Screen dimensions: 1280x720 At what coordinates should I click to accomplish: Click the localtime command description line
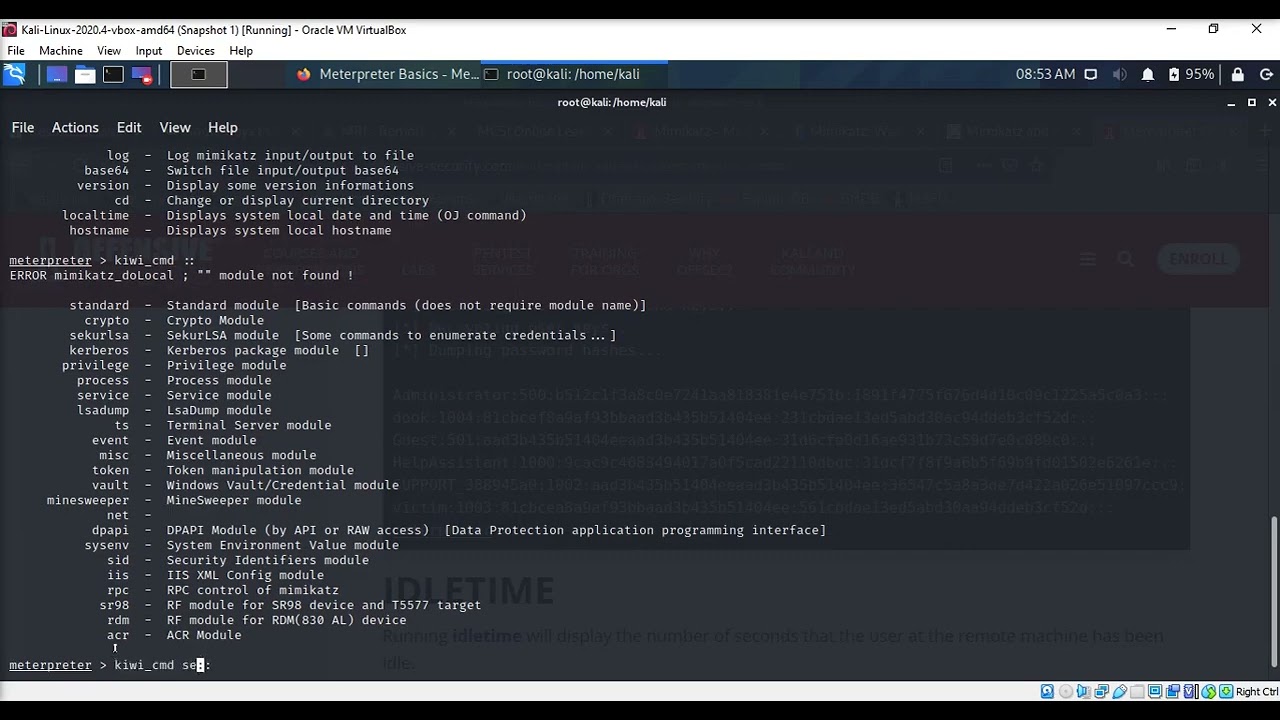tap(294, 215)
